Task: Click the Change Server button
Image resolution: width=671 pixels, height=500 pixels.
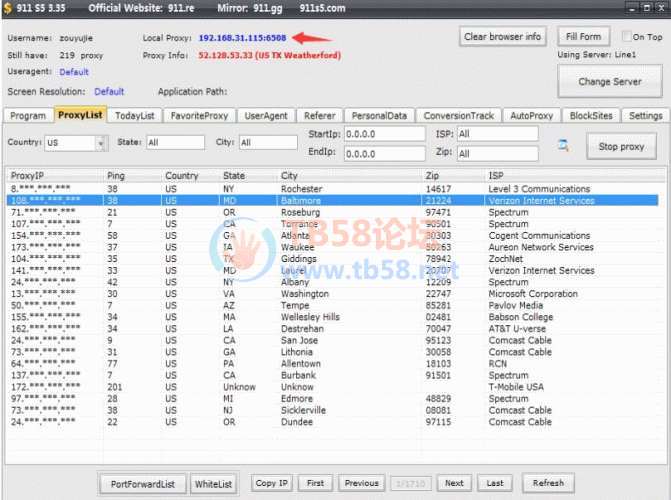Action: (x=610, y=81)
